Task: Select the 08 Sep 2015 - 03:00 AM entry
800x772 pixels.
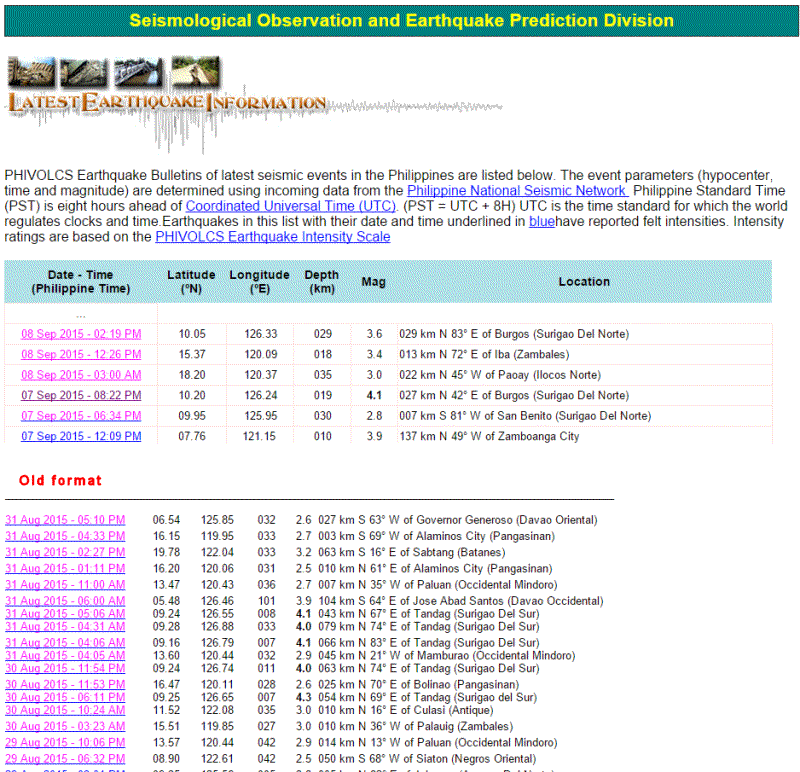Action: (81, 375)
